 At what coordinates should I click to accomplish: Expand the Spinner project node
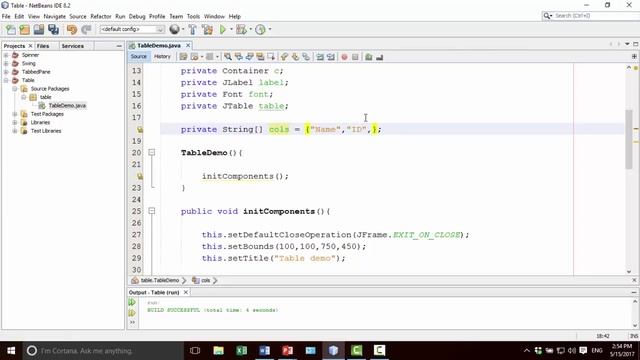(x=6, y=55)
